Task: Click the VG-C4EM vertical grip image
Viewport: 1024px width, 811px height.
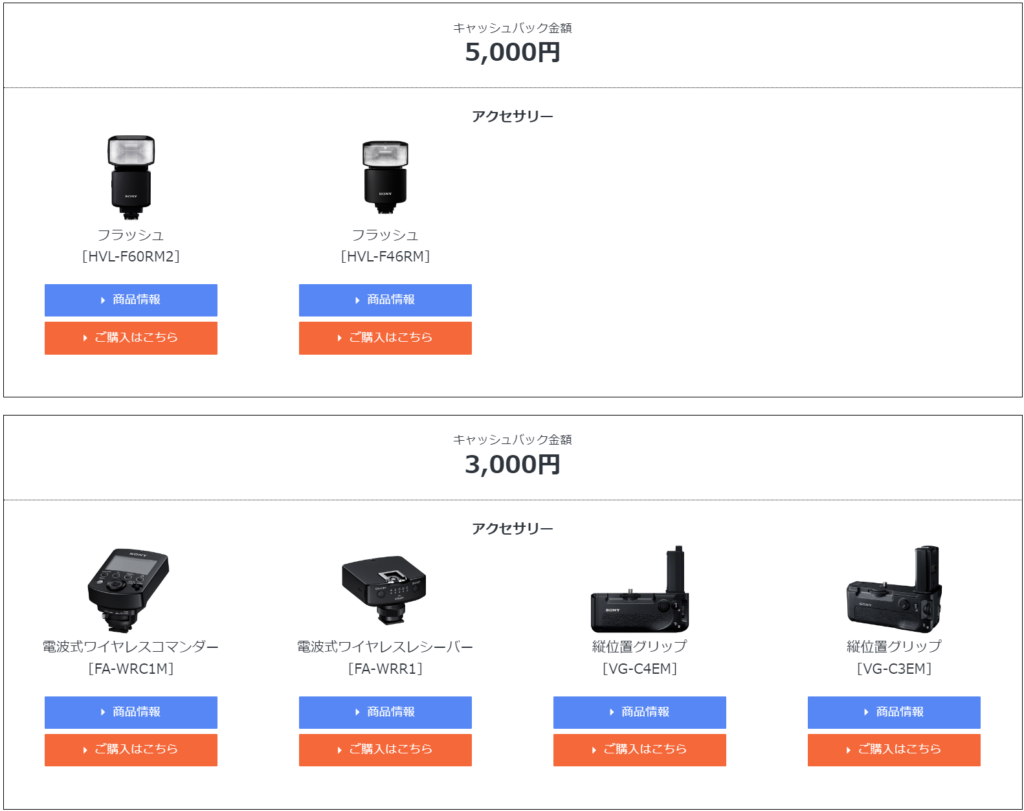Action: click(639, 589)
